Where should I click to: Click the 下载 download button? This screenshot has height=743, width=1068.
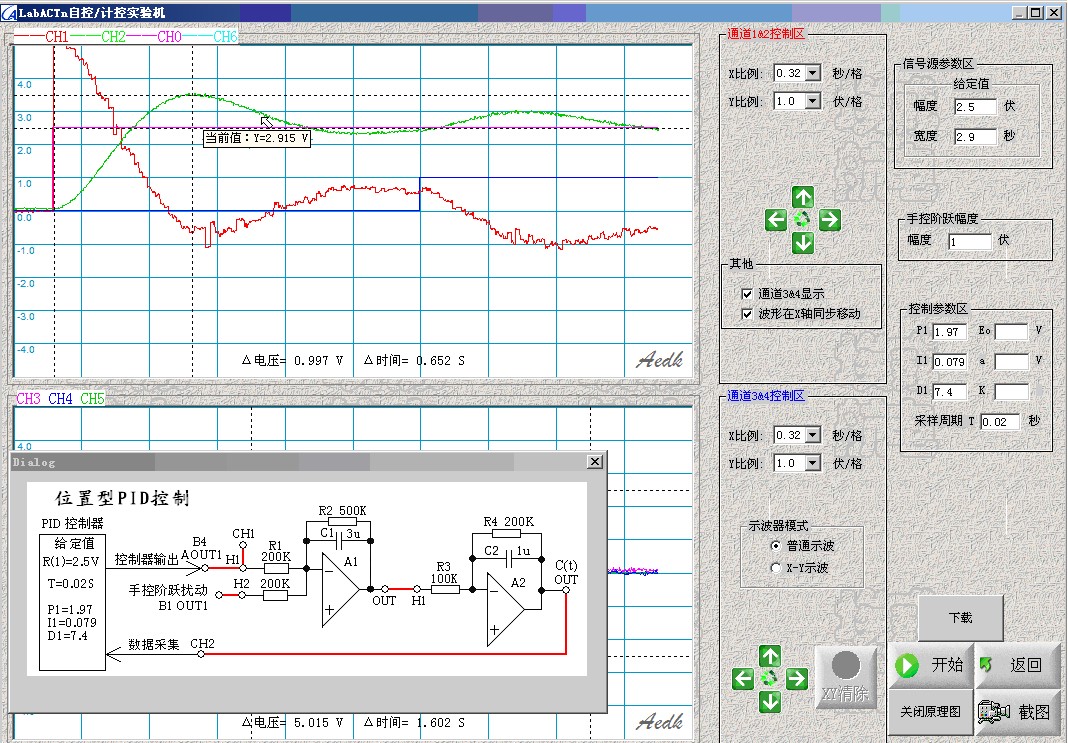coord(960,618)
